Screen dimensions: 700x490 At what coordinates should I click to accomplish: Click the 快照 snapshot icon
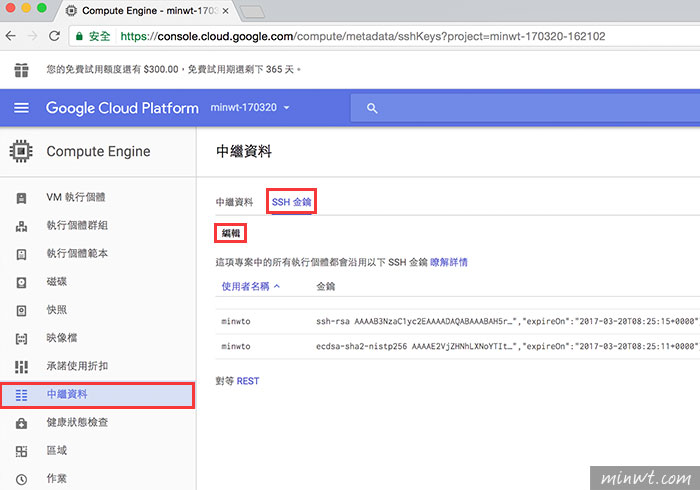pyautogui.click(x=21, y=310)
